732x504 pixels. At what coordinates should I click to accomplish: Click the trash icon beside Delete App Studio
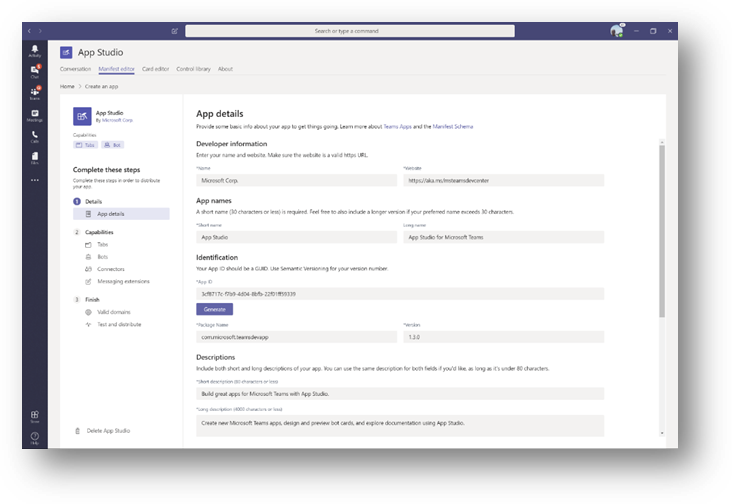tap(77, 431)
